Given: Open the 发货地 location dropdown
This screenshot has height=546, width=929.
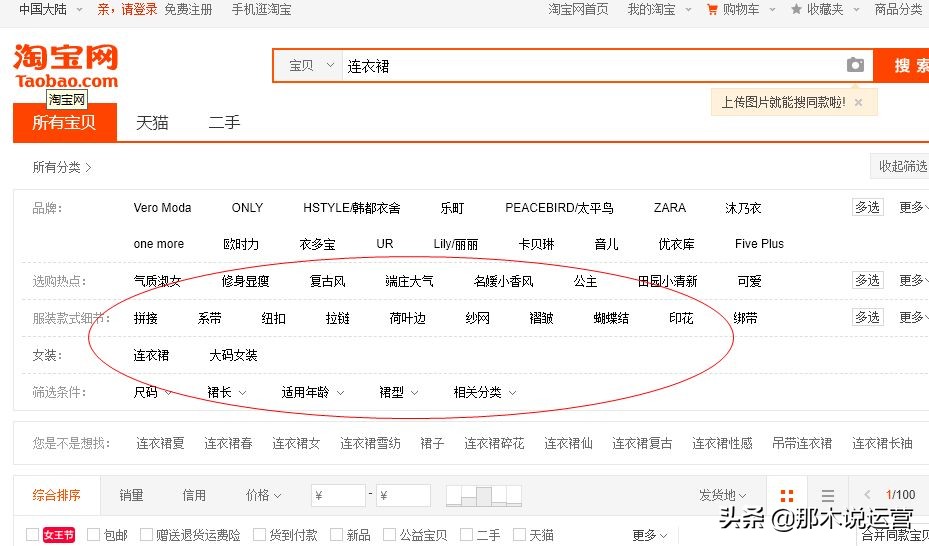Looking at the screenshot, I should point(722,495).
